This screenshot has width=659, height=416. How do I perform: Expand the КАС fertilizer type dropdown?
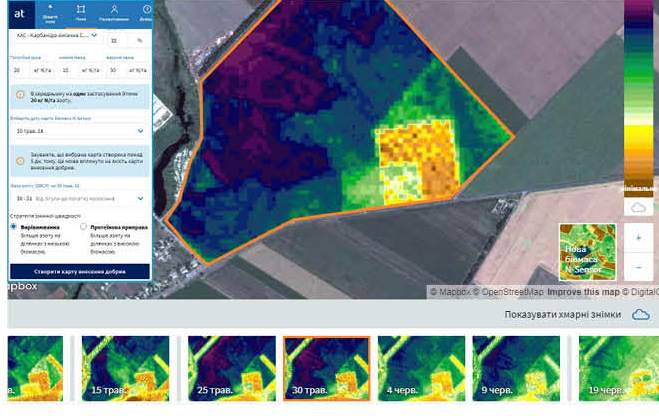tap(55, 35)
